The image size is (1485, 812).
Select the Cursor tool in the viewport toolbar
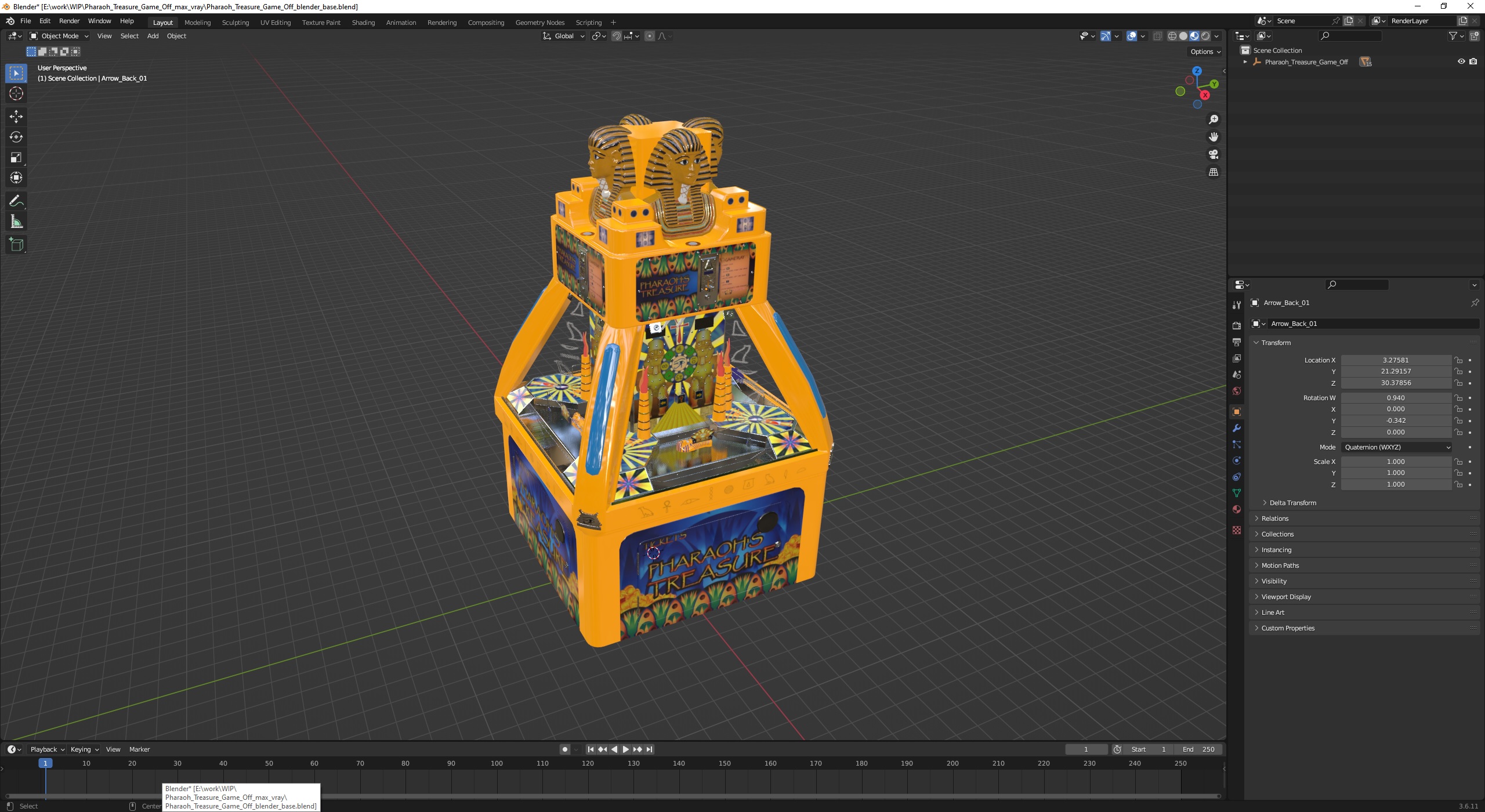[x=16, y=93]
